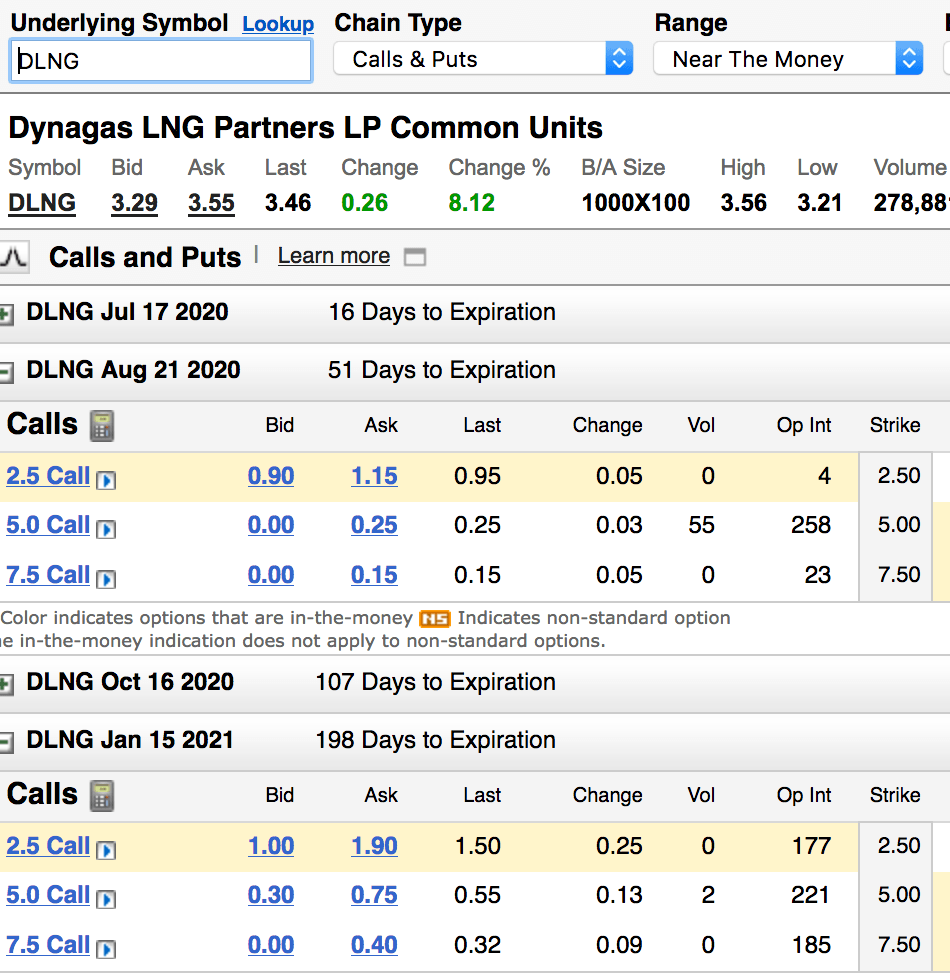Click bid 0.00 for Aug 7.5 Call
This screenshot has height=980, width=950.
[271, 575]
